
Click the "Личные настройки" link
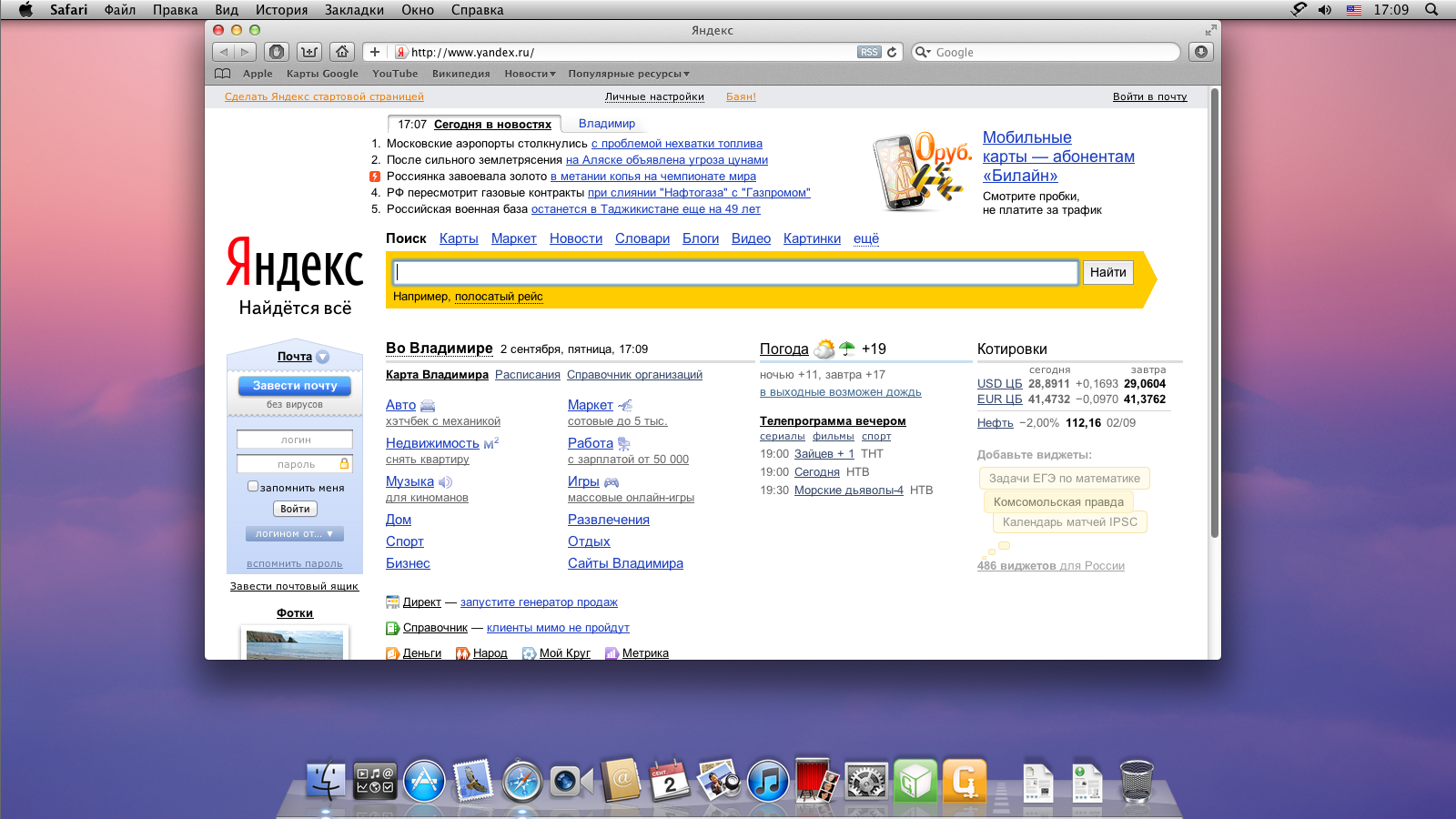click(654, 96)
